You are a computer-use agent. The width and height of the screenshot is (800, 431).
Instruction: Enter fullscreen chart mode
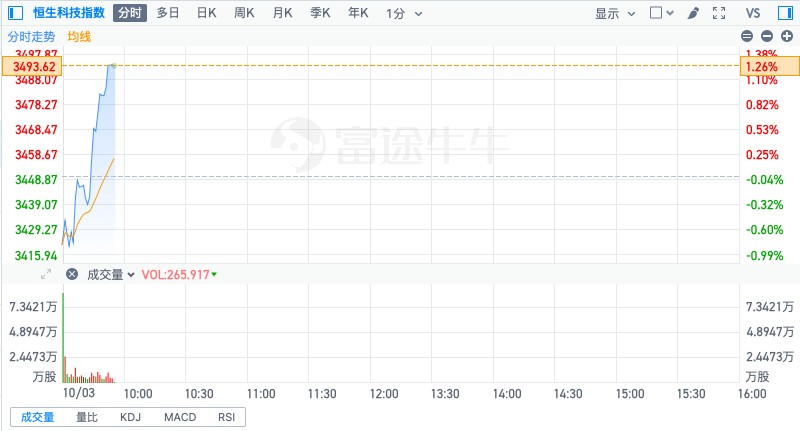pyautogui.click(x=718, y=13)
